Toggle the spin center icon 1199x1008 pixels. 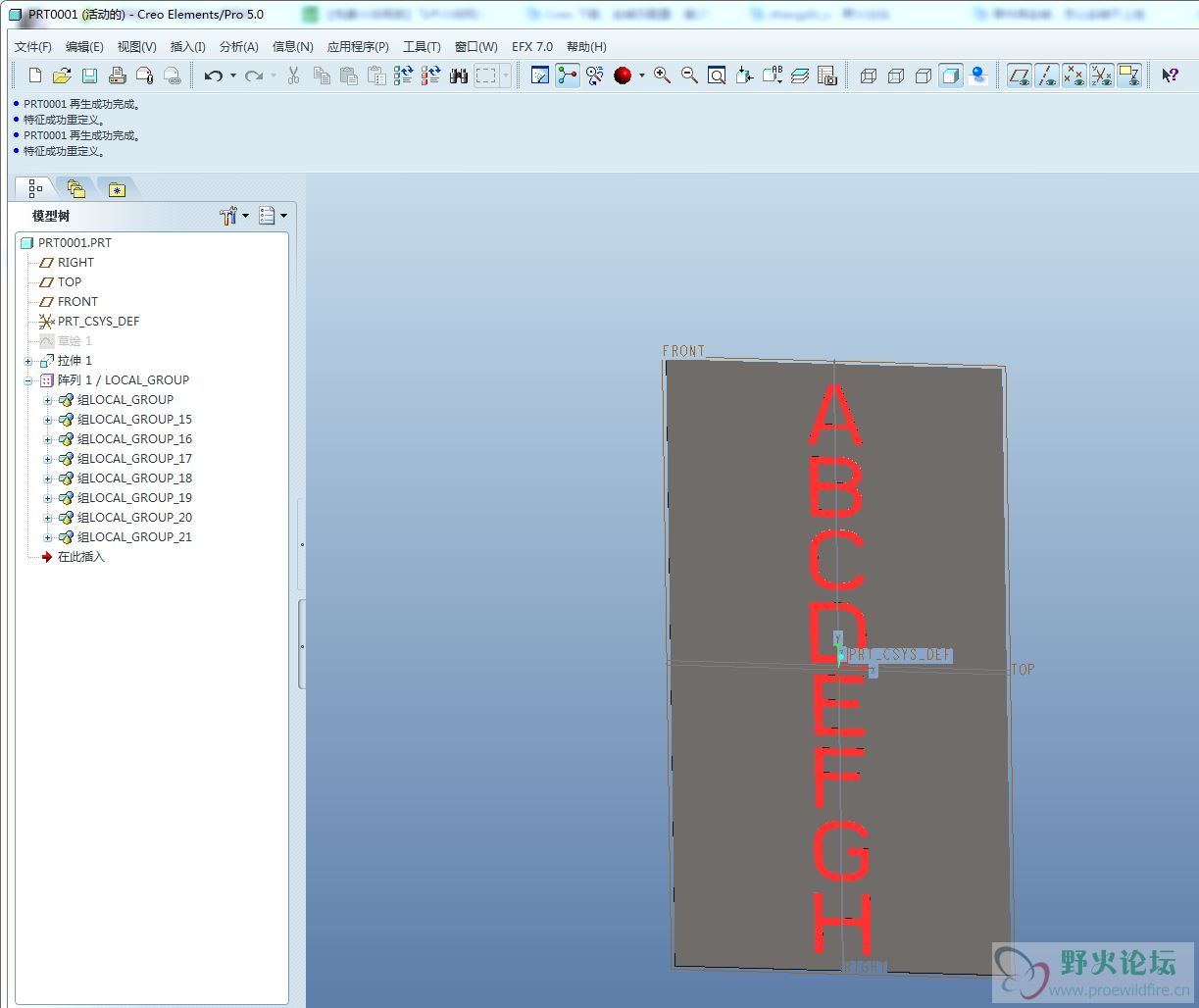click(x=568, y=76)
